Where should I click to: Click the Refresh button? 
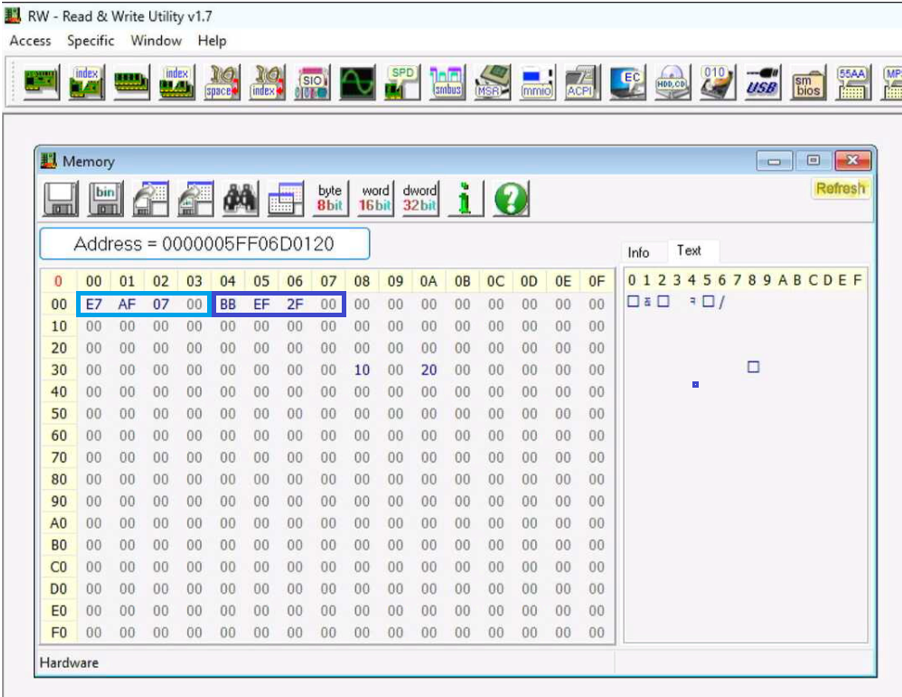840,188
